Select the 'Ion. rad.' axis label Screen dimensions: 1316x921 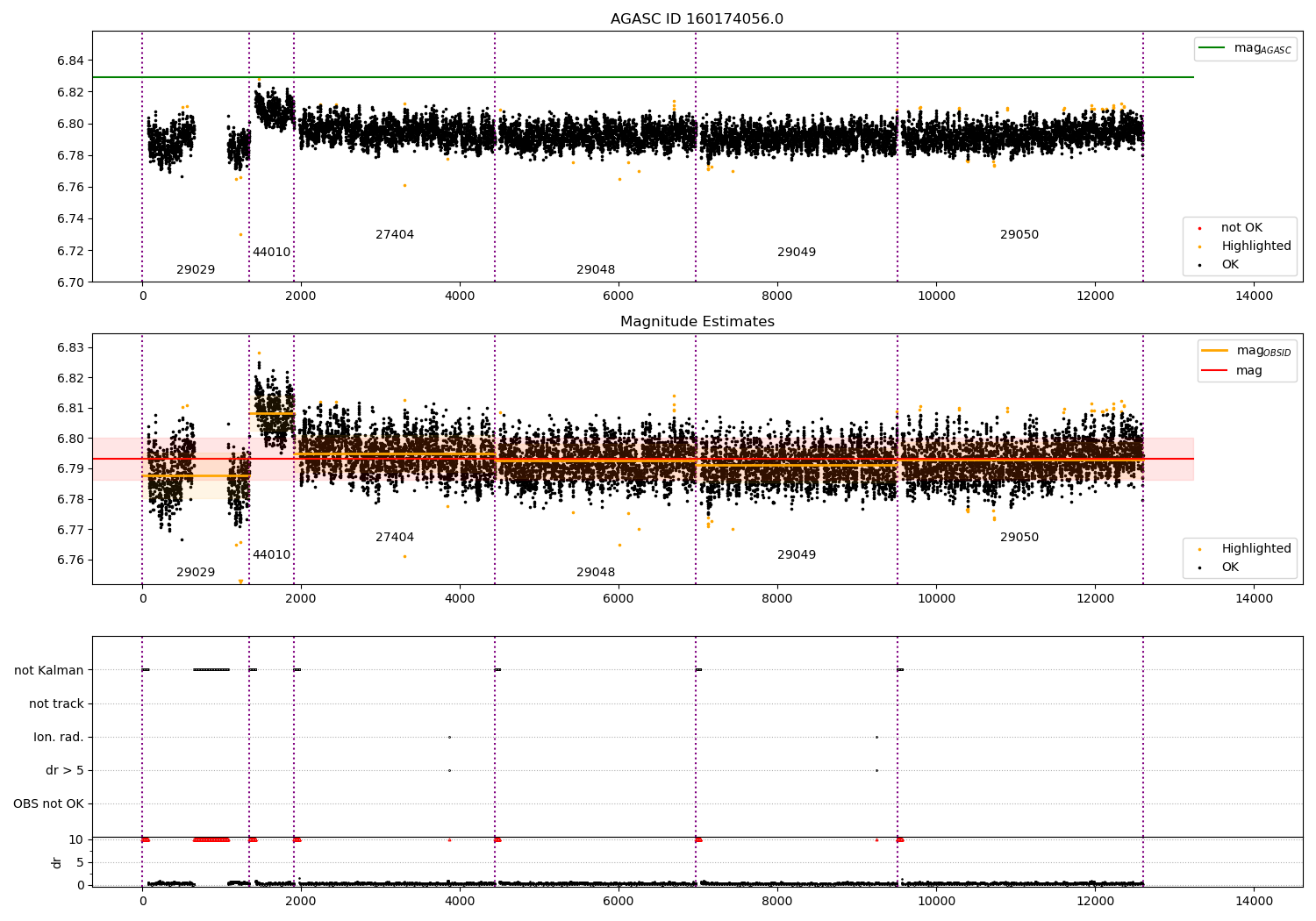pyautogui.click(x=59, y=737)
